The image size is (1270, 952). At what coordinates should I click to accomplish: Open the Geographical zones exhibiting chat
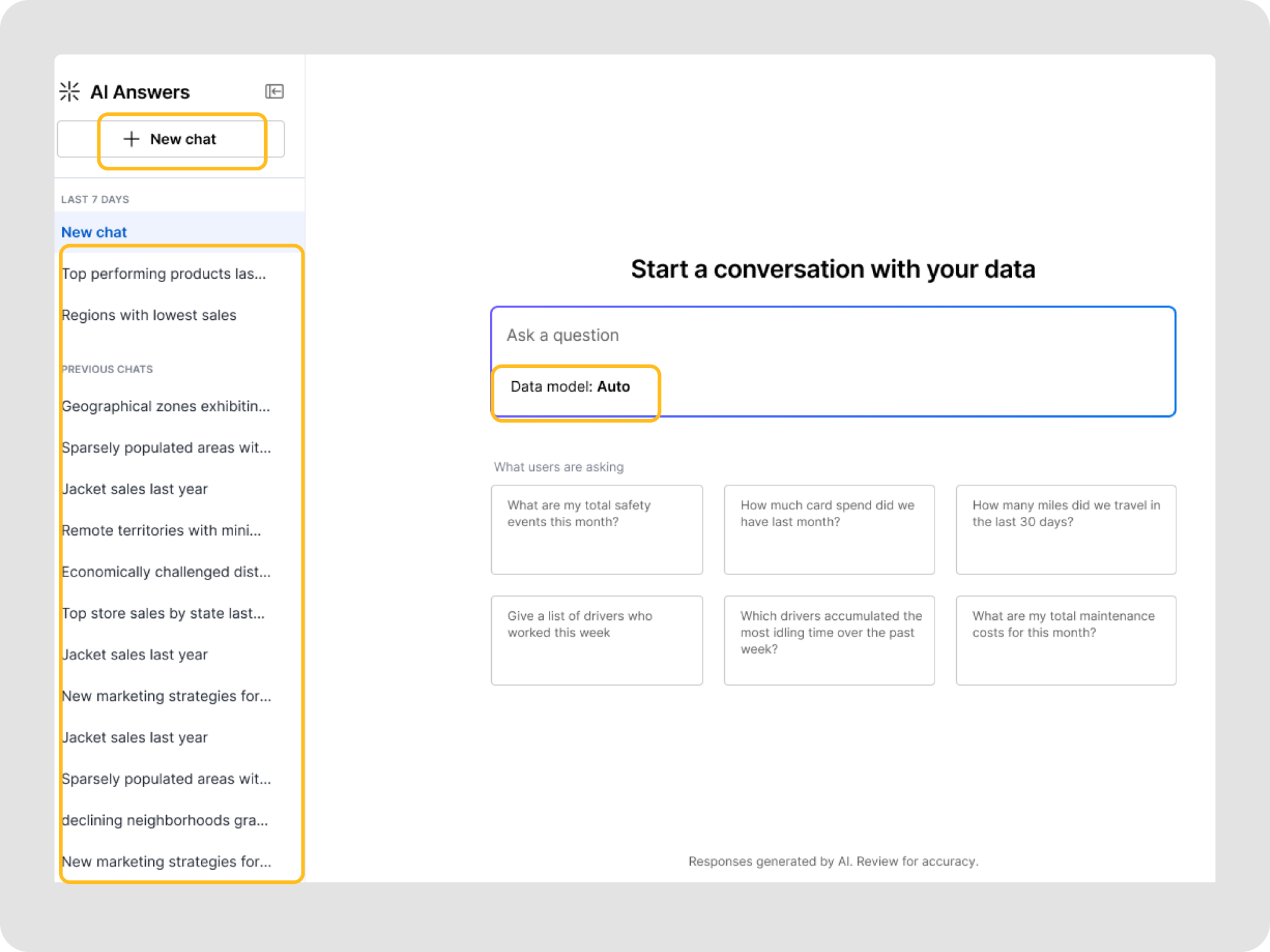(166, 407)
